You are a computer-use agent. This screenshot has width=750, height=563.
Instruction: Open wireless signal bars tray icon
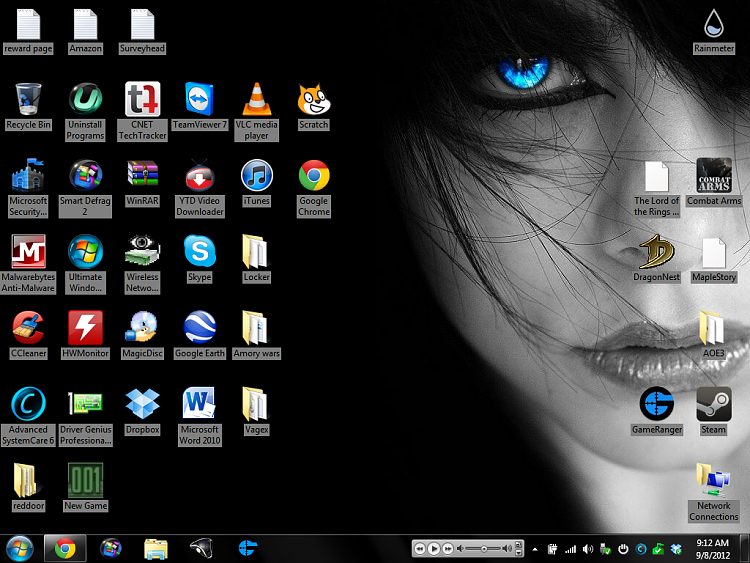click(570, 549)
